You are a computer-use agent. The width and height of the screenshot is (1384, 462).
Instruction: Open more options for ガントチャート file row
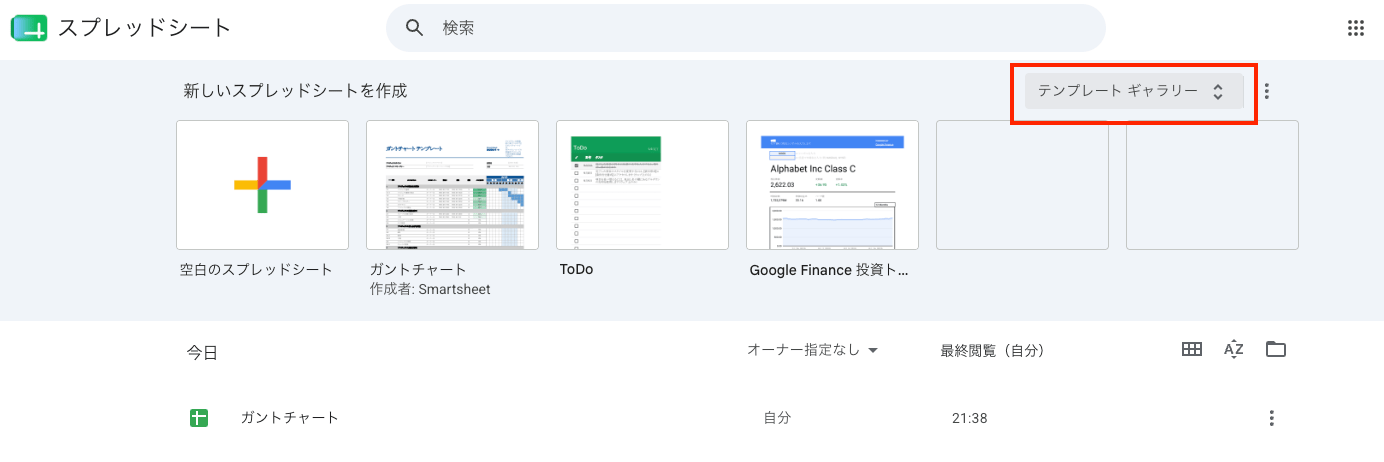pyautogui.click(x=1271, y=418)
